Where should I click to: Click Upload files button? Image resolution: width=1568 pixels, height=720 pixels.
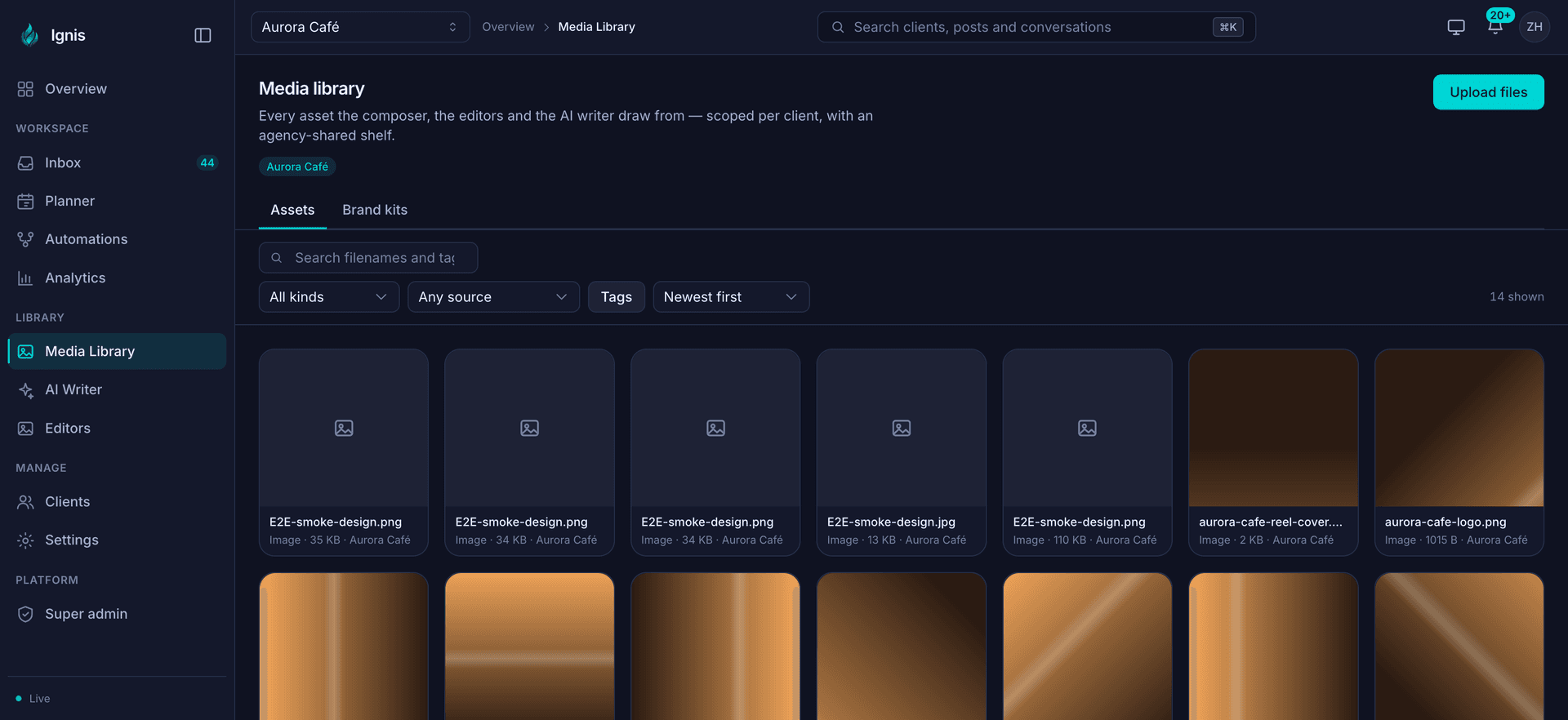pyautogui.click(x=1488, y=92)
